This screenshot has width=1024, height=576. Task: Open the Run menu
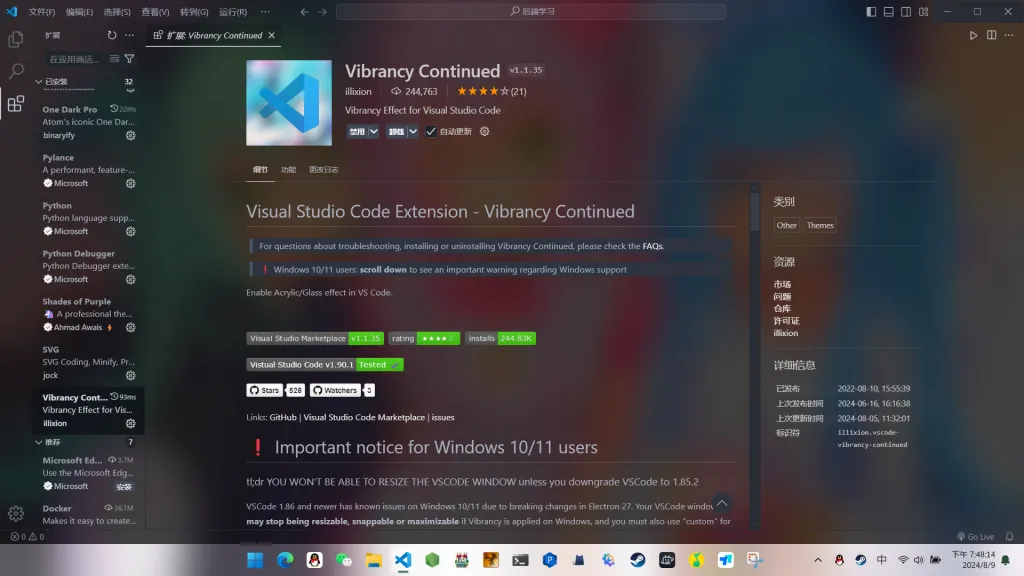233,12
